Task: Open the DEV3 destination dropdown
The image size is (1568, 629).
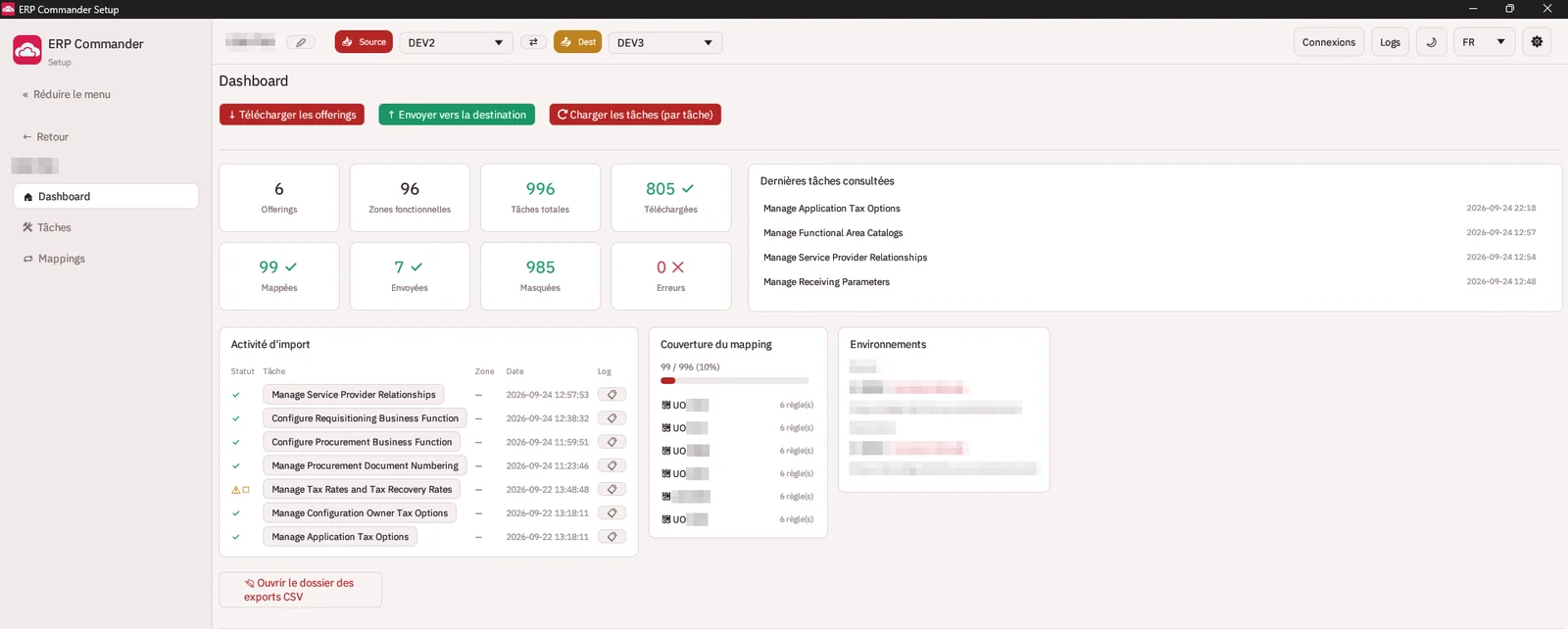Action: coord(665,43)
